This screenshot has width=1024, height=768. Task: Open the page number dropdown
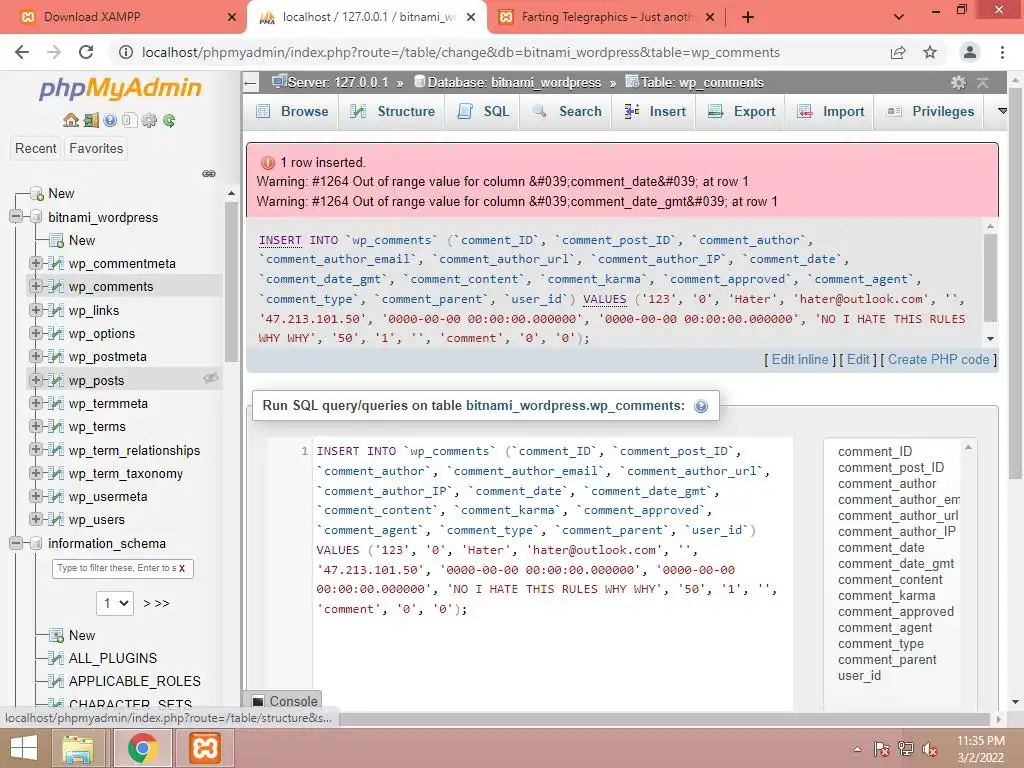pos(115,603)
